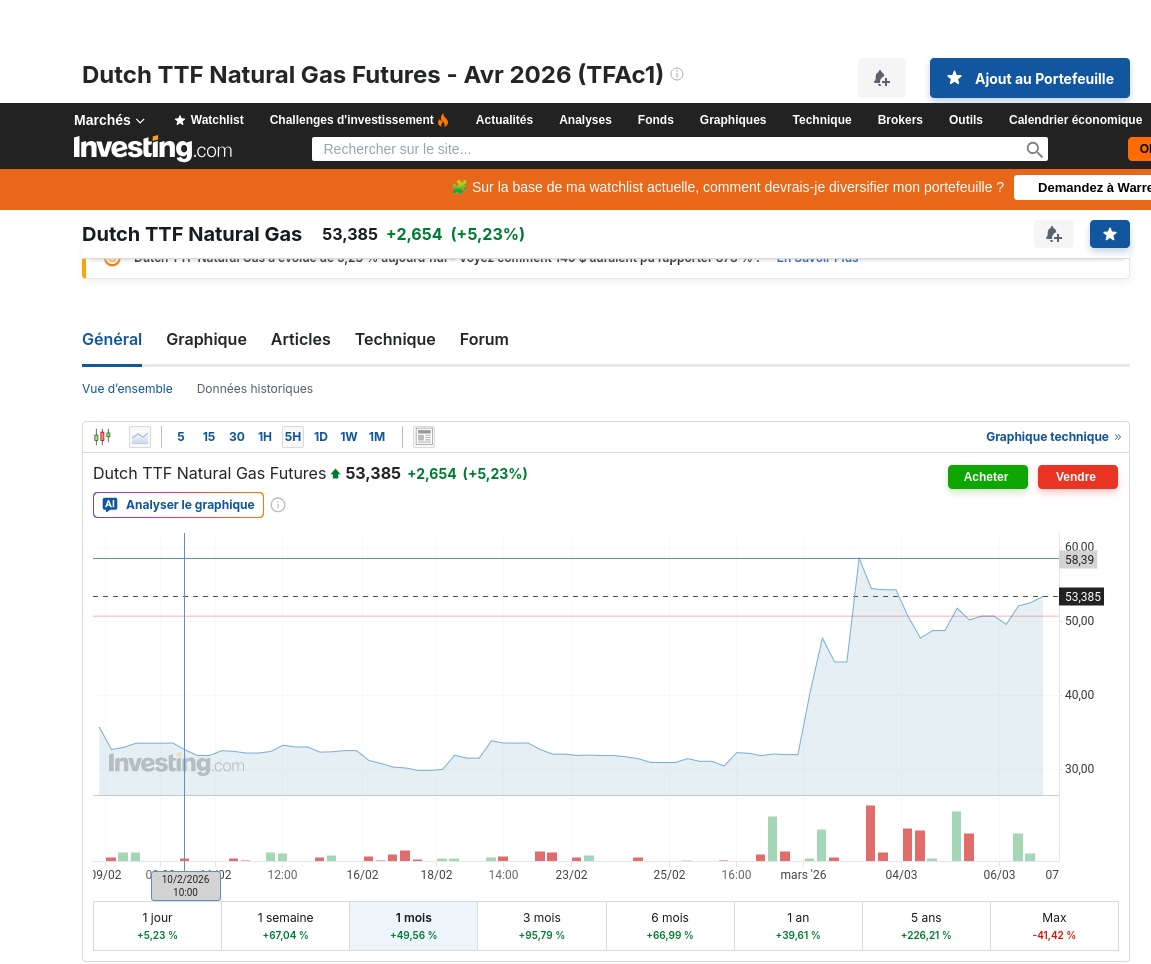This screenshot has height=964, width=1151.
Task: Open the Fonds menu
Action: [656, 120]
